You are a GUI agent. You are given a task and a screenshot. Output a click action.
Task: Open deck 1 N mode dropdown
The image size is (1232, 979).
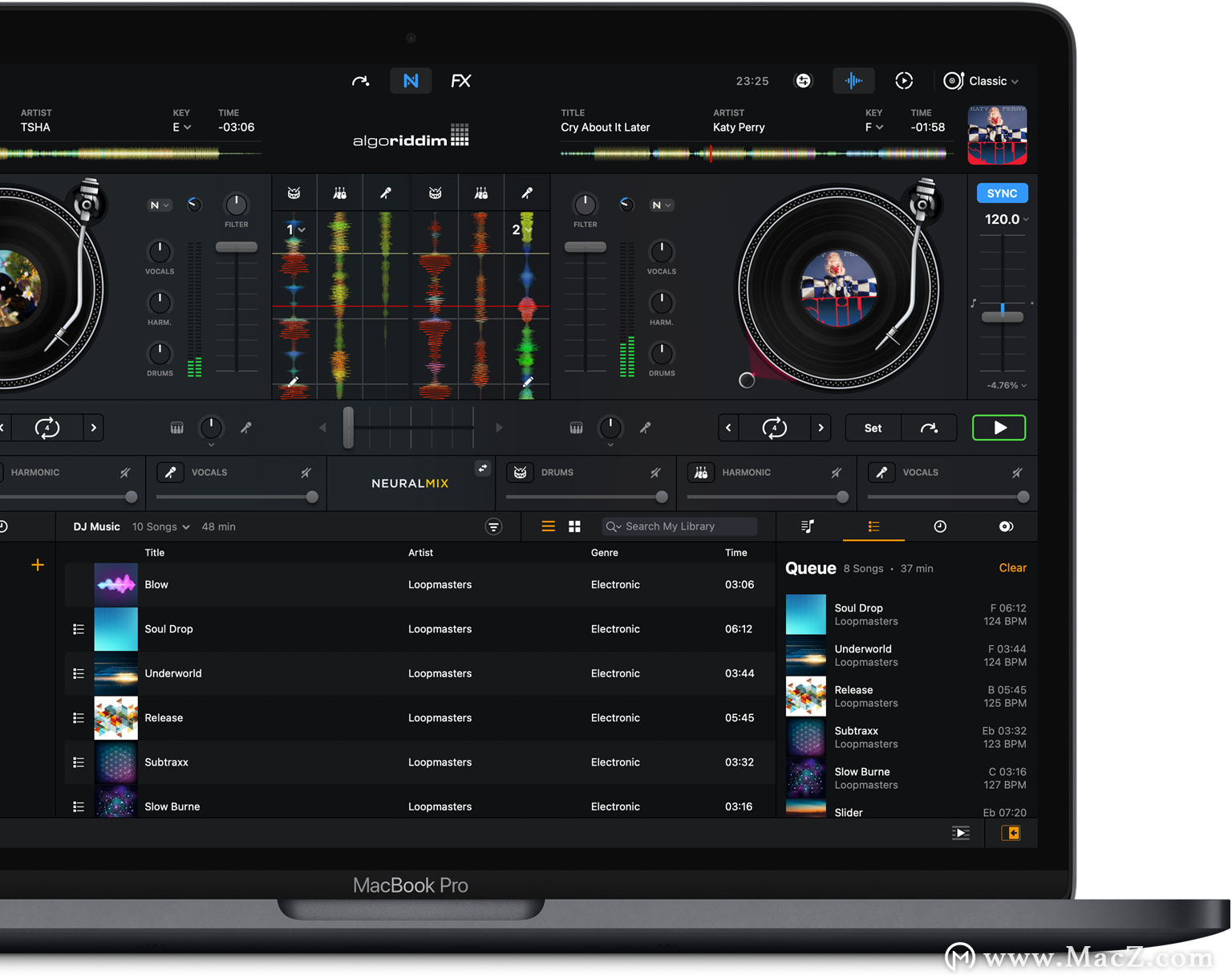[160, 205]
